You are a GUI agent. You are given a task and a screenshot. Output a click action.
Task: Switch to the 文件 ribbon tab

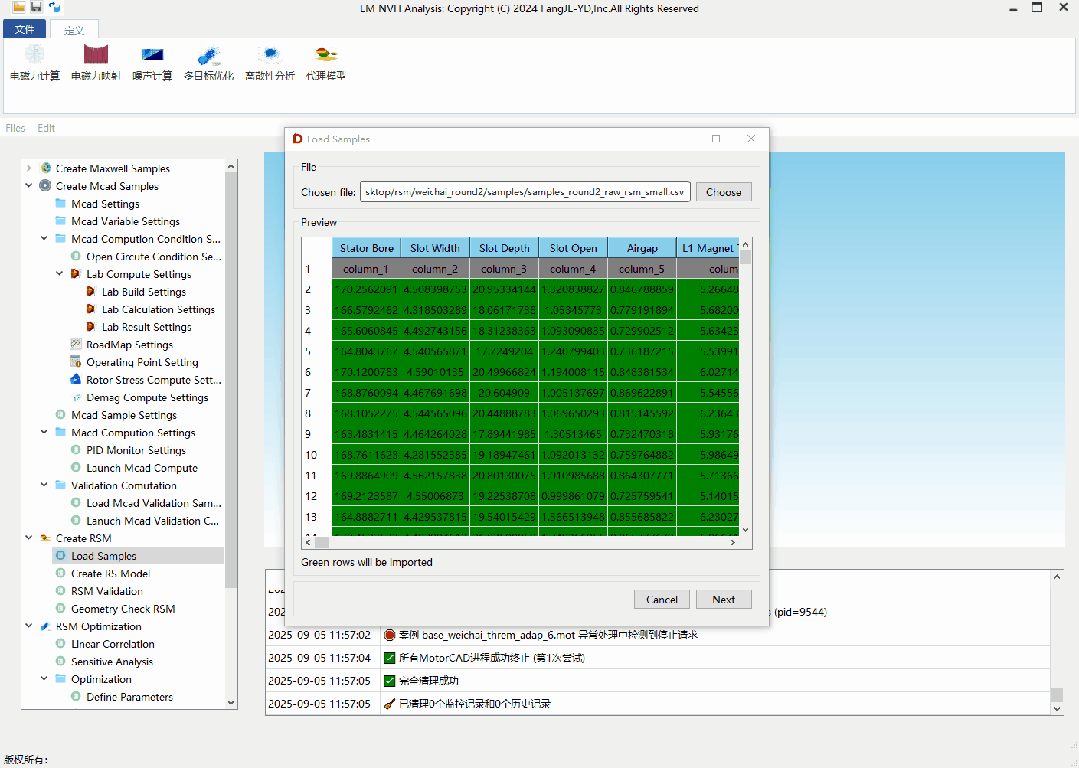[x=24, y=30]
